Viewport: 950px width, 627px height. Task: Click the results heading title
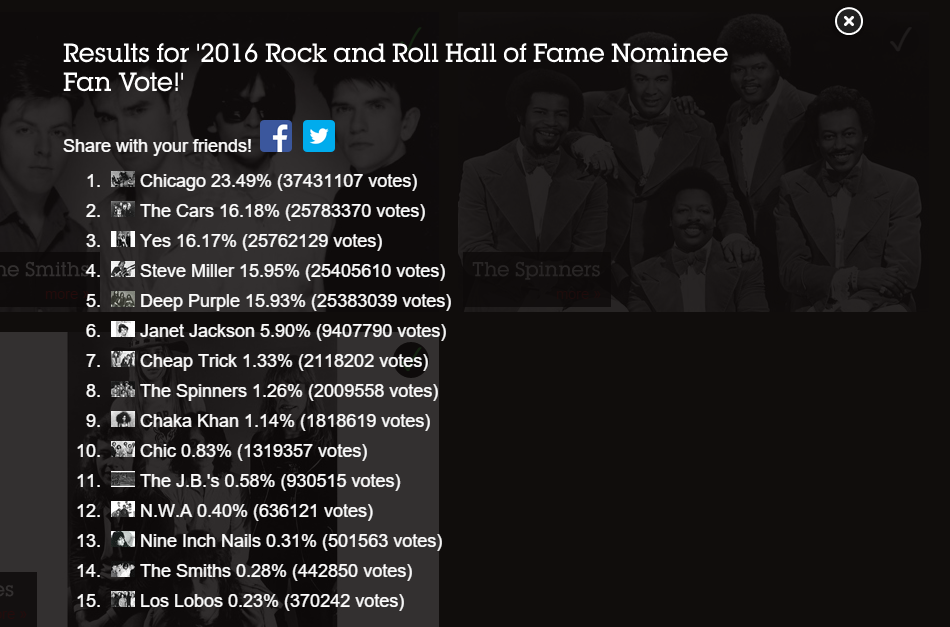pos(395,67)
